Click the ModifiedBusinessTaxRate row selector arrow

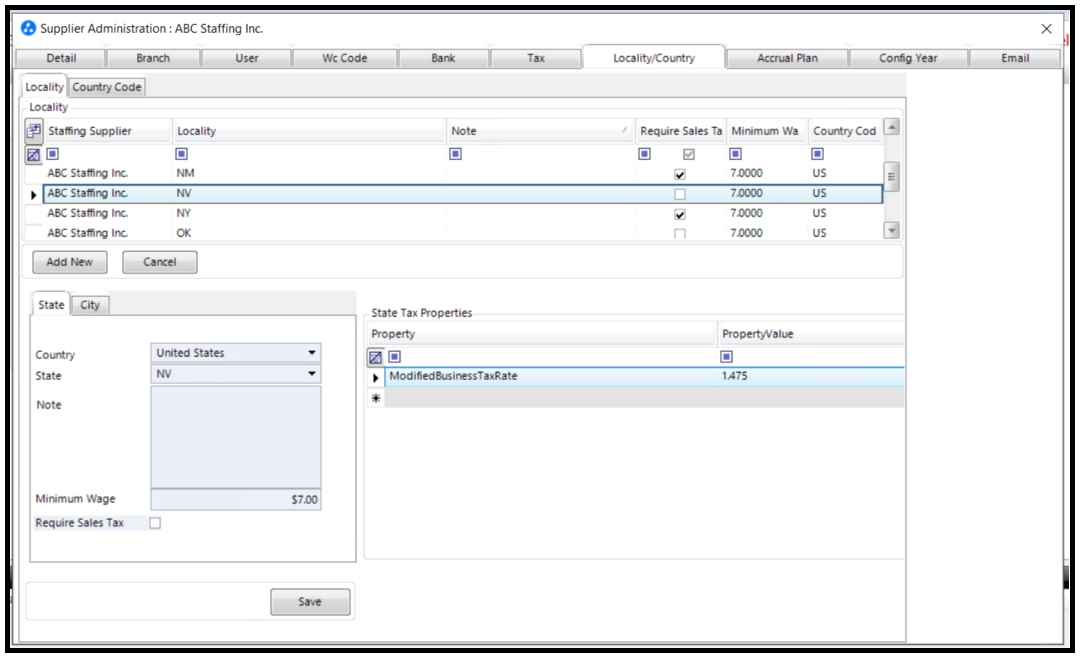pyautogui.click(x=376, y=378)
